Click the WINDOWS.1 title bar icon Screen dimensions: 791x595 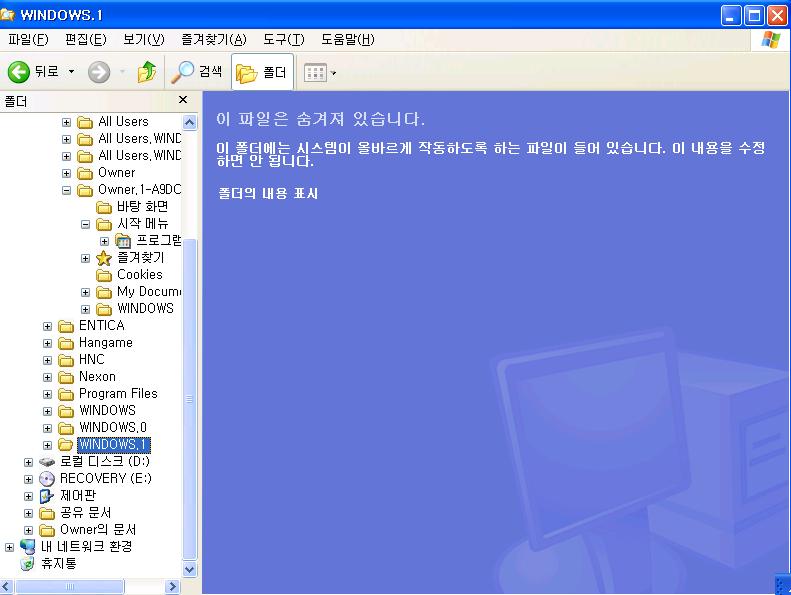click(8, 14)
